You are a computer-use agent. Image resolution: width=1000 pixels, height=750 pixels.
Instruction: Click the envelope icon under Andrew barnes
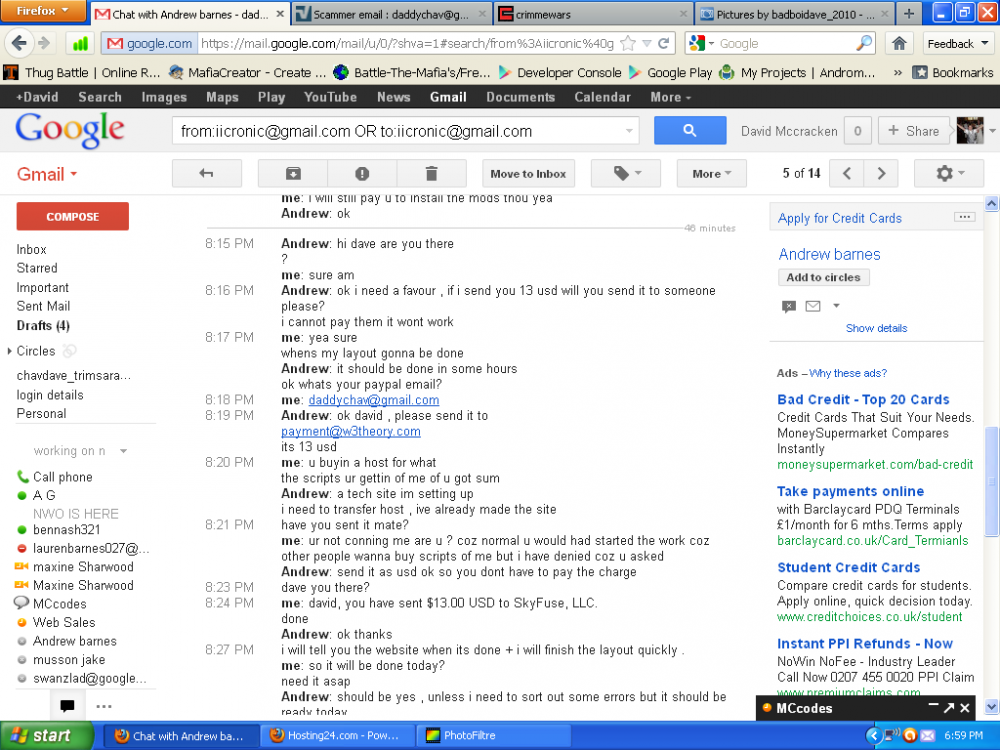813,306
